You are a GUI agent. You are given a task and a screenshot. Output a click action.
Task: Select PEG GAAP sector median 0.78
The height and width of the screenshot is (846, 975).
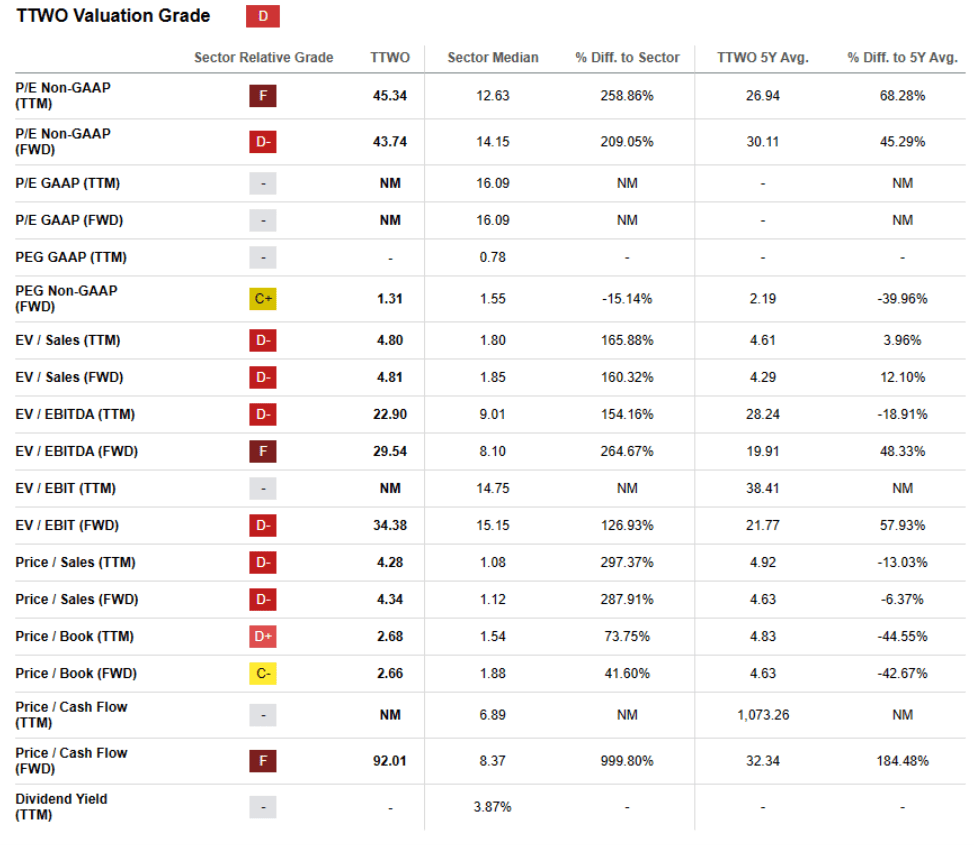tap(492, 257)
